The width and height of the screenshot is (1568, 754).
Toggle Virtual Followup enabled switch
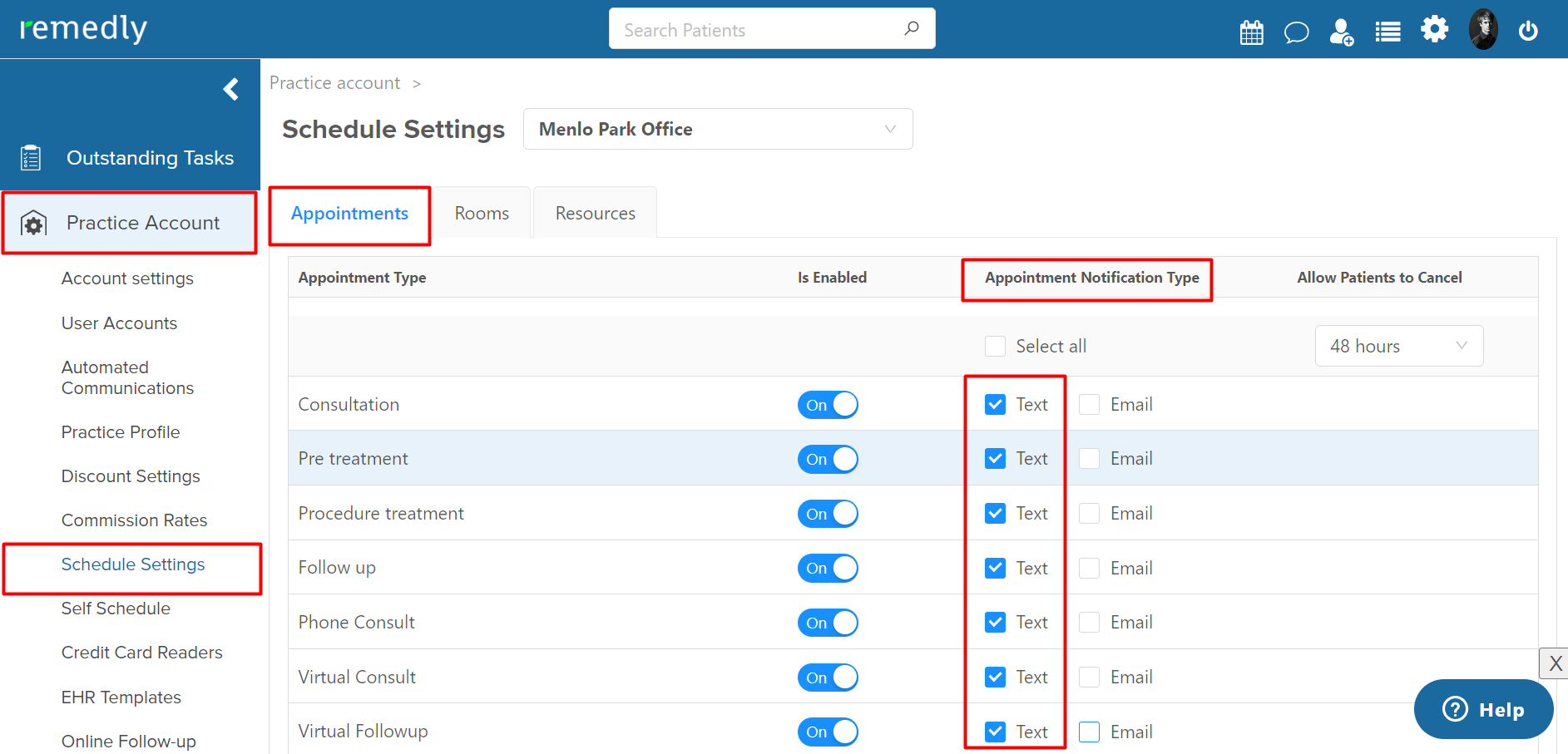(828, 732)
